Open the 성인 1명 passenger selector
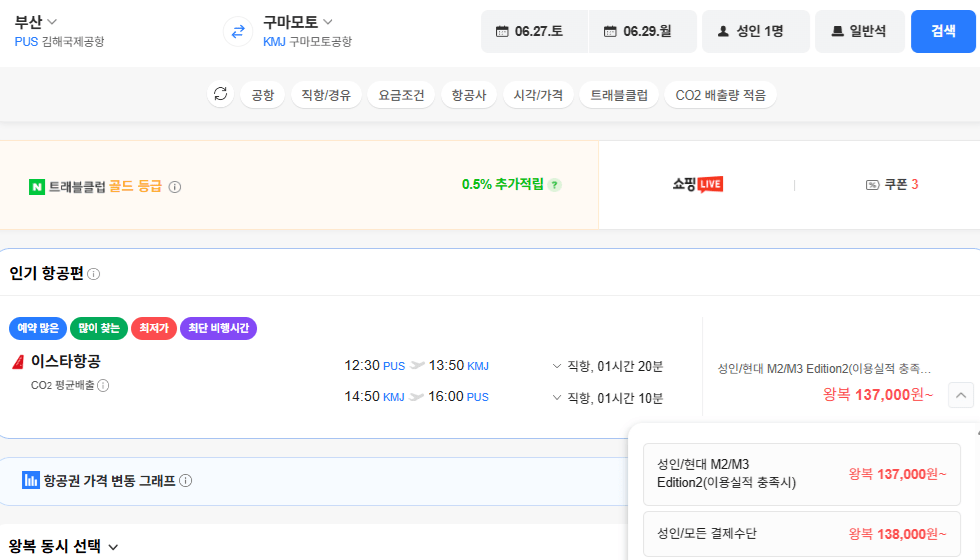Screen dimensions: 980x560 (x=756, y=31)
